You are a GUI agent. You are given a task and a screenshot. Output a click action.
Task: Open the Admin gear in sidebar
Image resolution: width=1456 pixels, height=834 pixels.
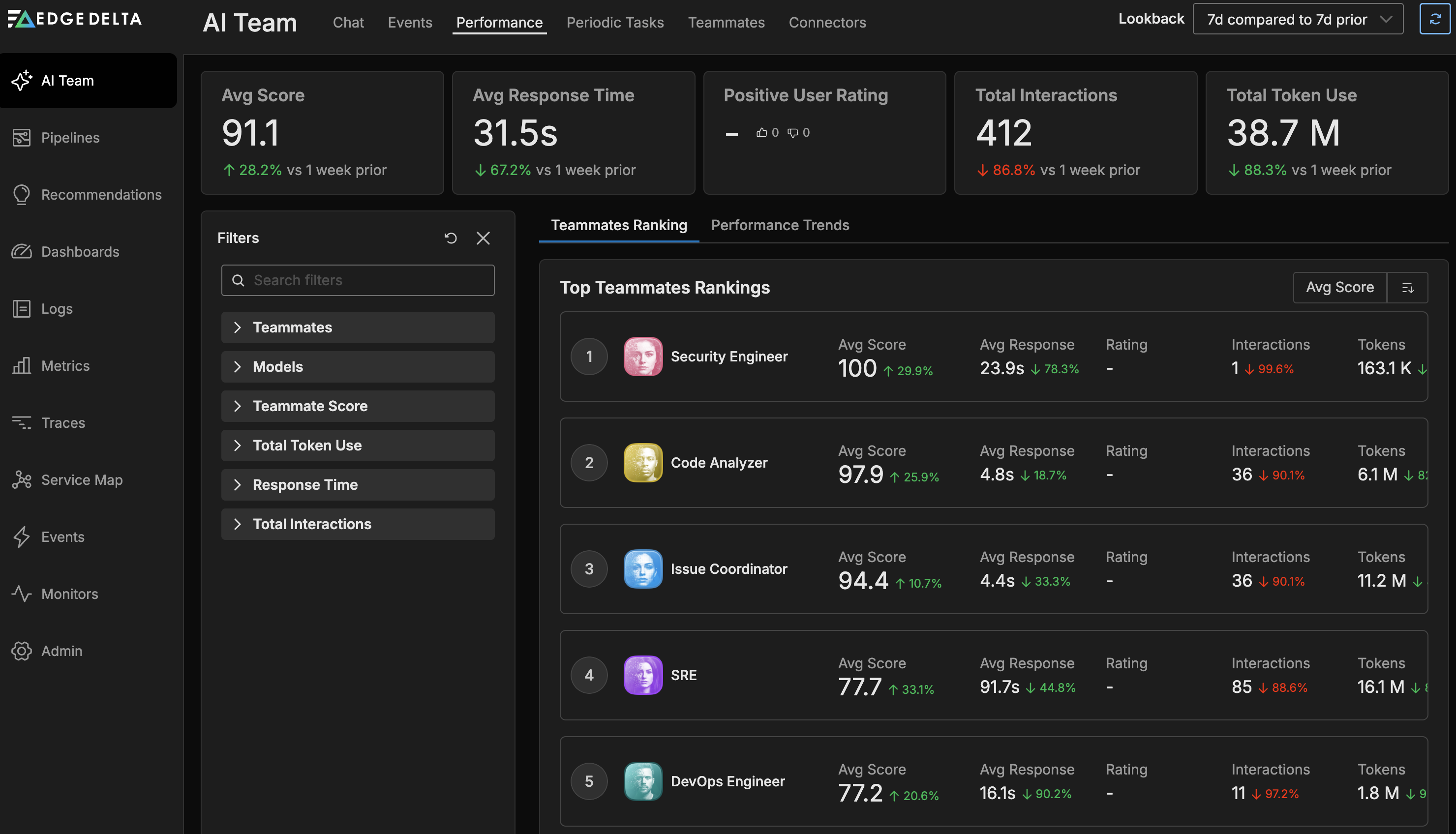coord(21,651)
